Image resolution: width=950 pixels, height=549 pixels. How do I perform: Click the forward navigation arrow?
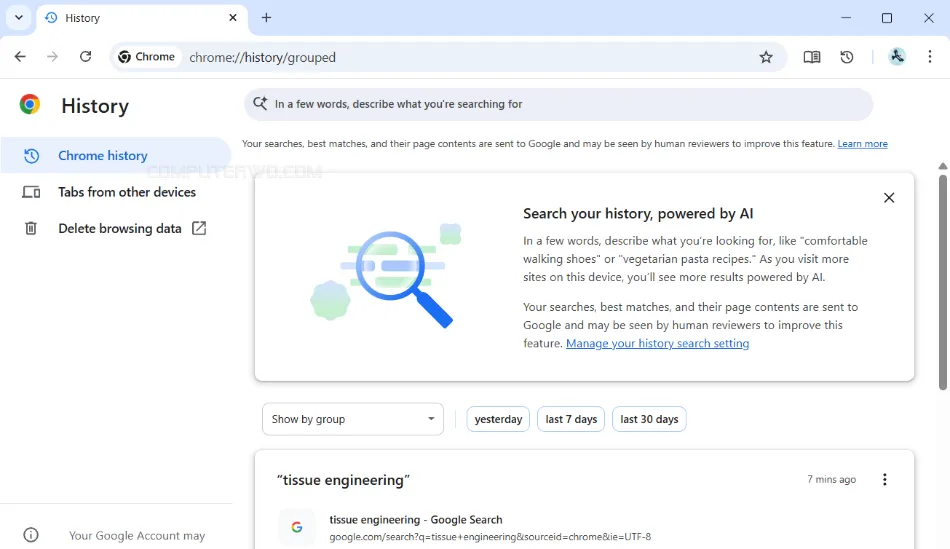(x=53, y=57)
